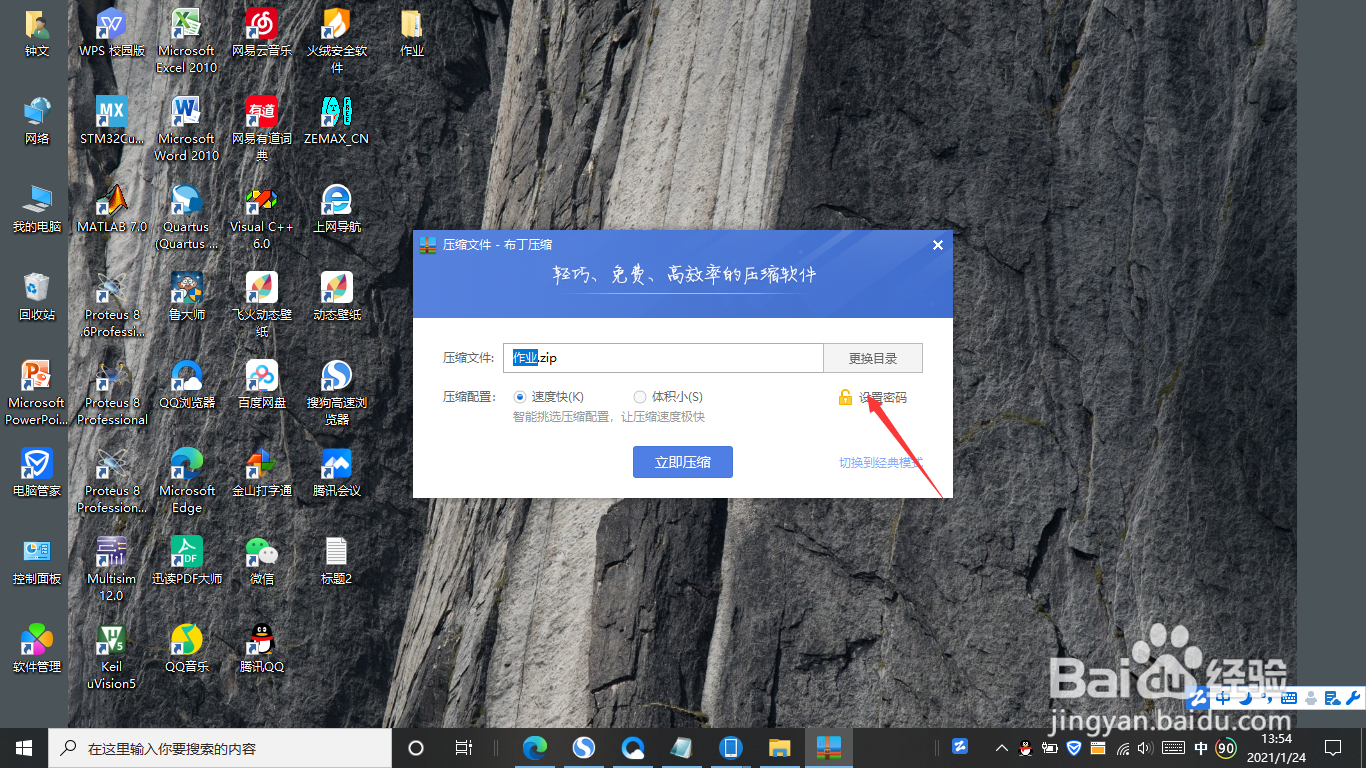Viewport: 1366px width, 768px height.
Task: Click the 压缩文件 filename input field
Action: coord(663,358)
